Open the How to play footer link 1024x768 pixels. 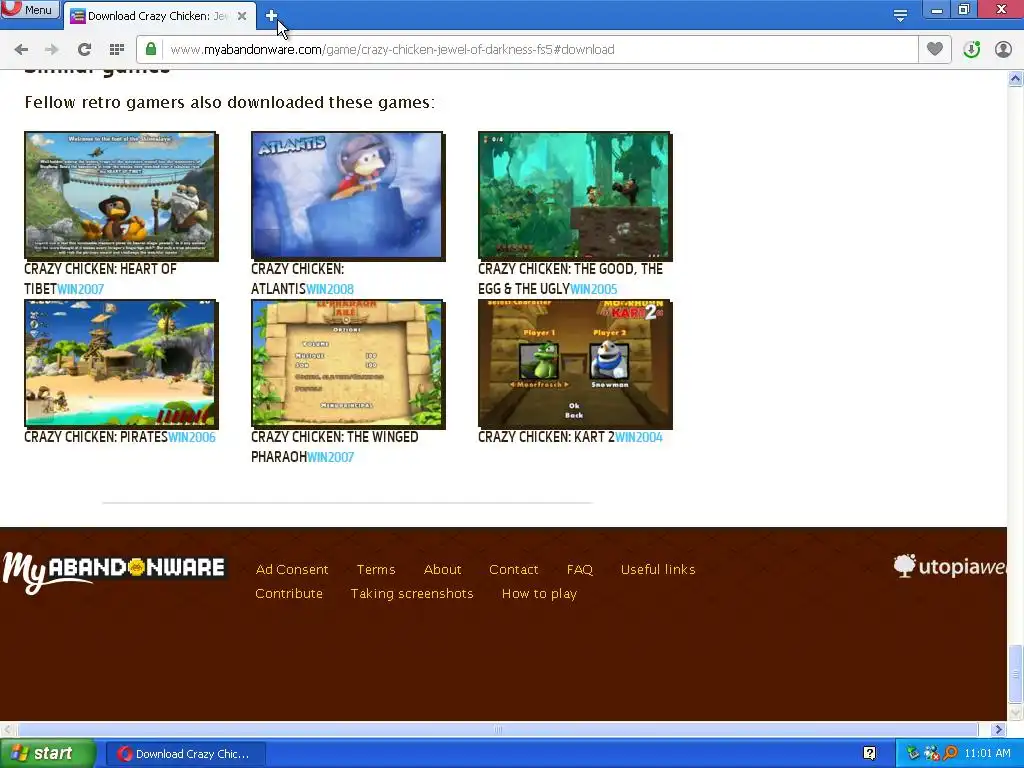click(x=539, y=594)
